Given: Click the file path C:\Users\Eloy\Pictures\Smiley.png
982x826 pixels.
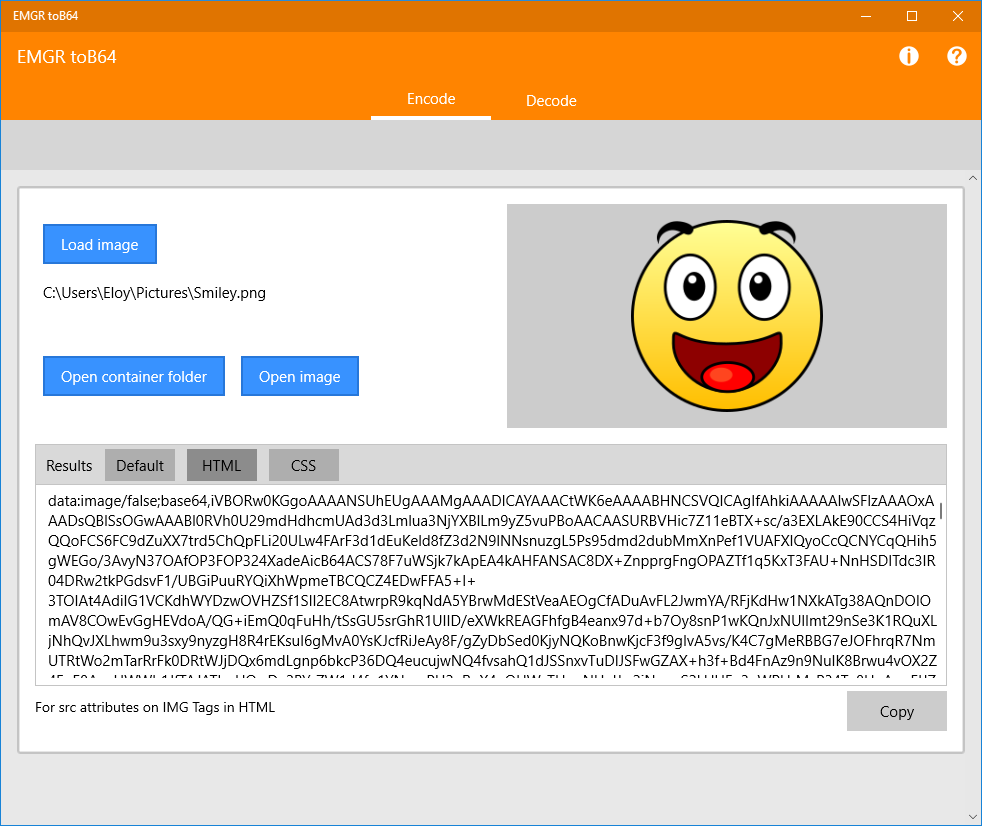Looking at the screenshot, I should pyautogui.click(x=154, y=293).
